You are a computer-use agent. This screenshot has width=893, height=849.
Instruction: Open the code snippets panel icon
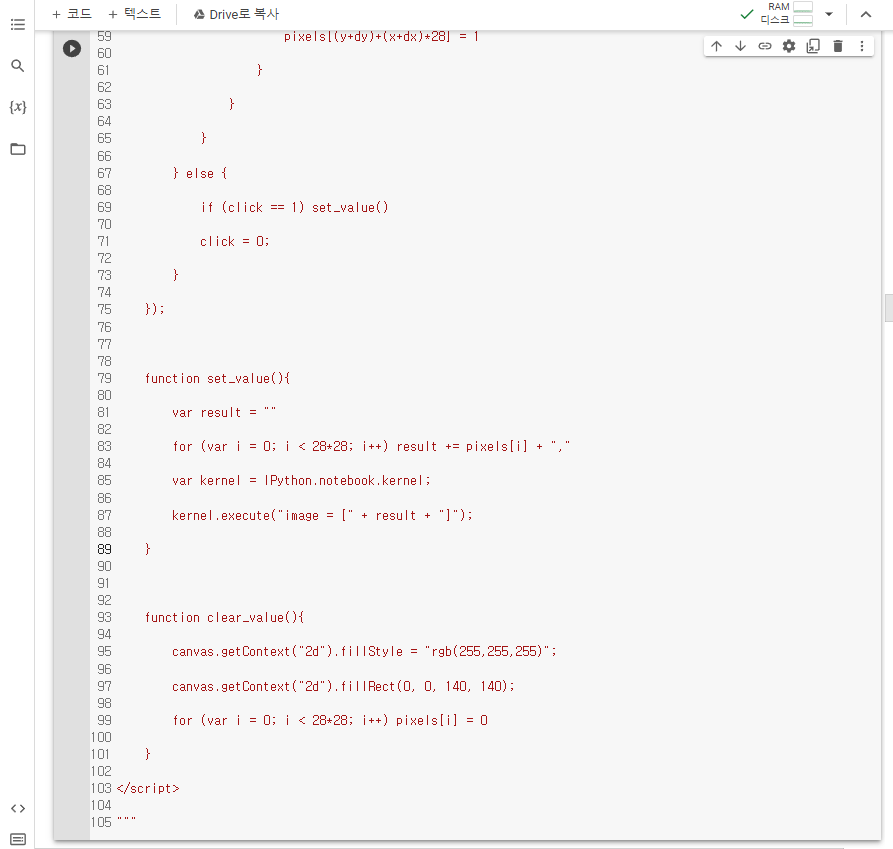18,809
